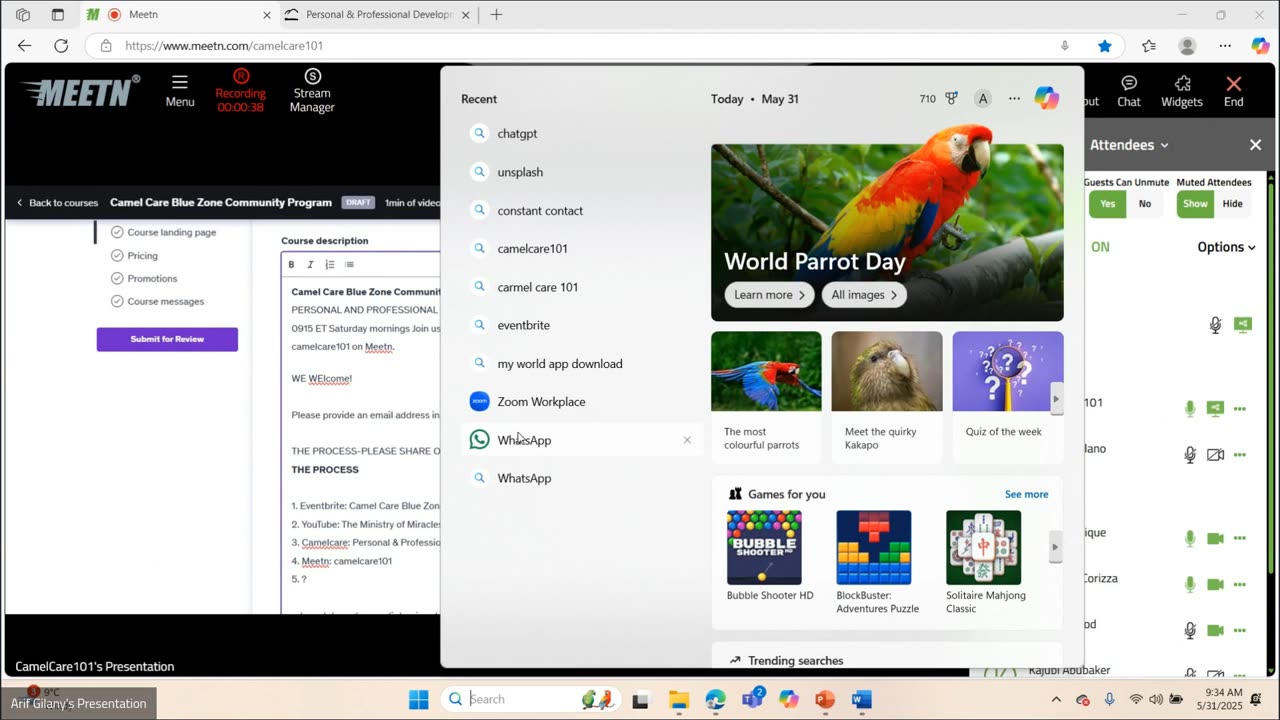Screen dimensions: 1280x720
Task: Select recent search 'chatgpt'
Action: [x=582, y=134]
